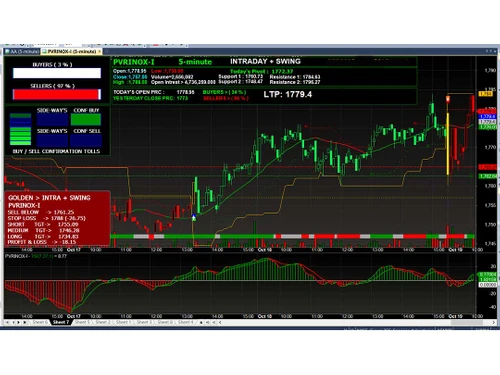The width and height of the screenshot is (500, 375).
Task: Click YESTERDAY CLOSE PRC: 1773 text
Action: pyautogui.click(x=151, y=98)
